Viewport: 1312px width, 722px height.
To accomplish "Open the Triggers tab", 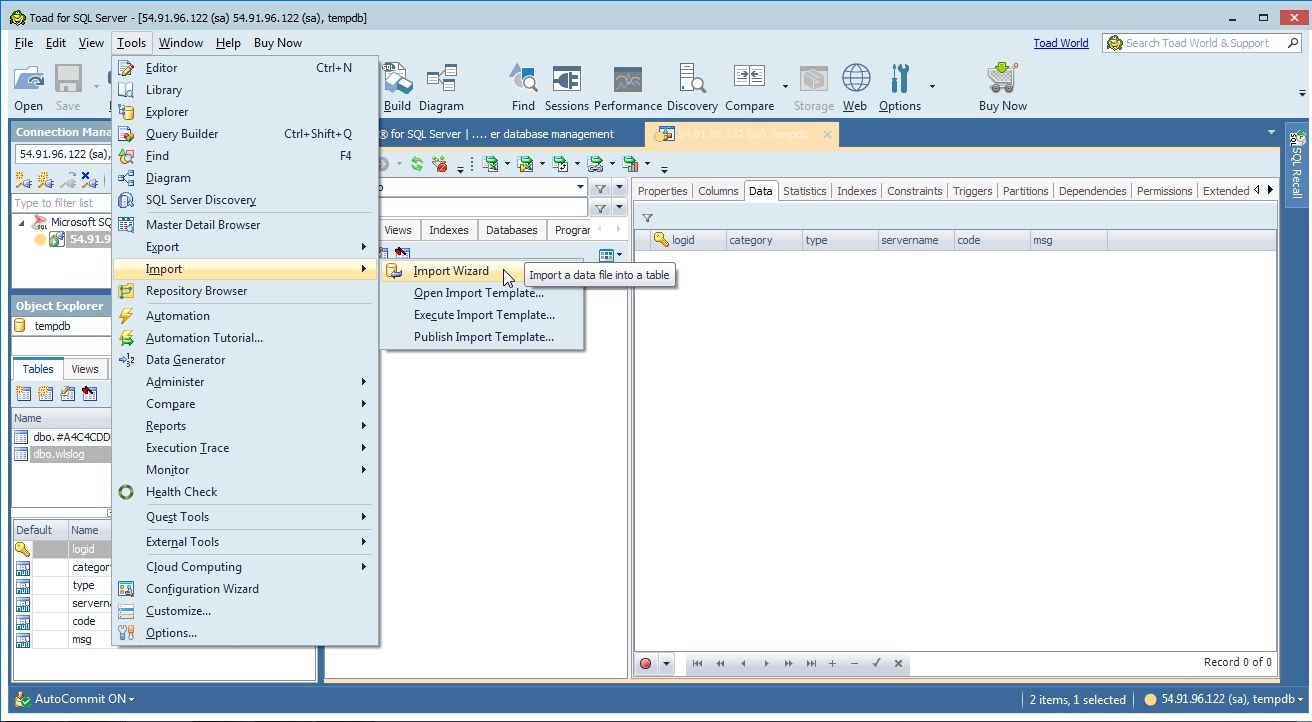I will coord(972,191).
